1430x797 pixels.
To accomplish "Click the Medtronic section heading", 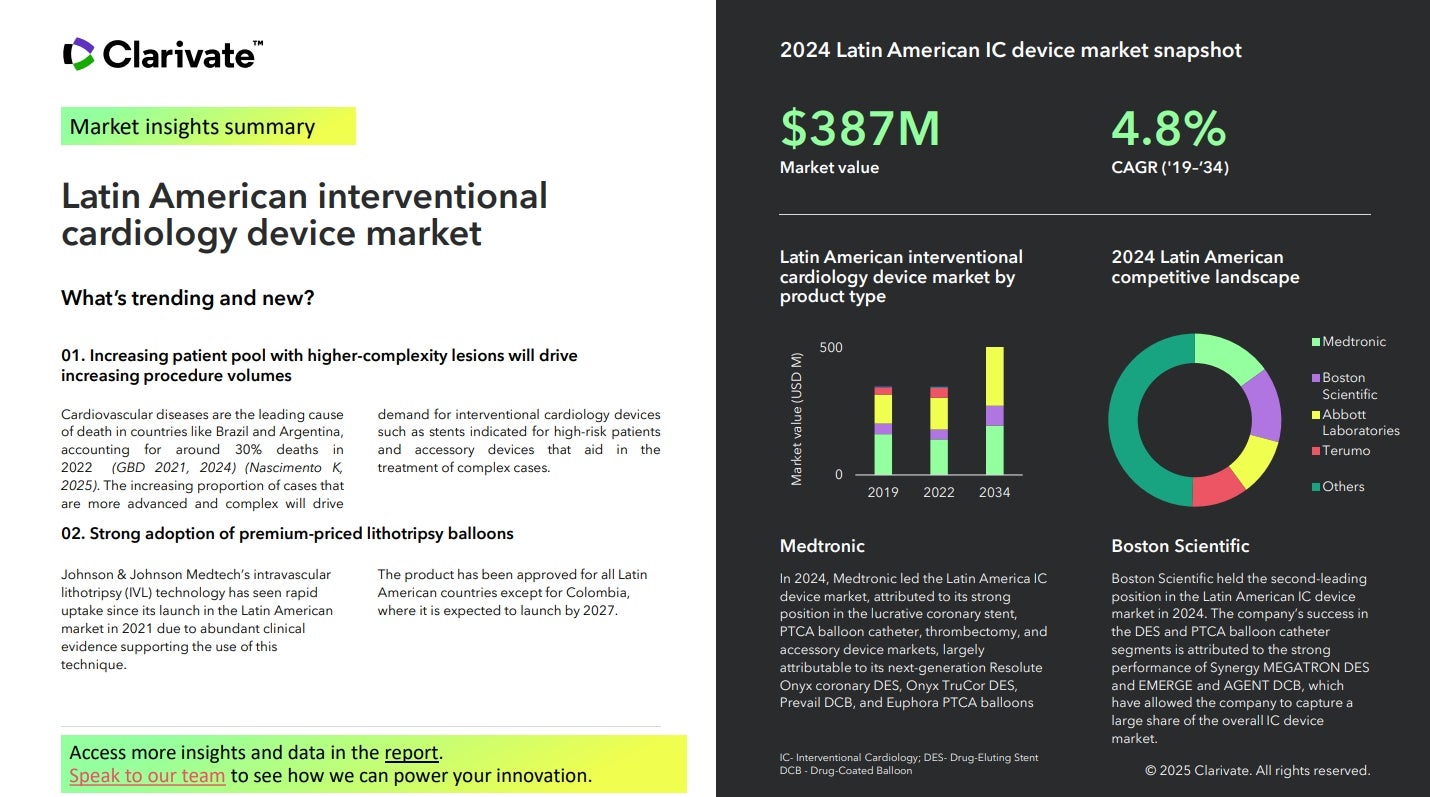I will point(822,546).
